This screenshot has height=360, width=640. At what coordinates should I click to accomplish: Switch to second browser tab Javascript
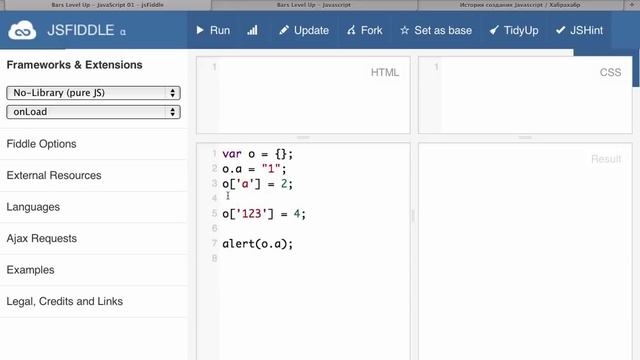tap(313, 5)
